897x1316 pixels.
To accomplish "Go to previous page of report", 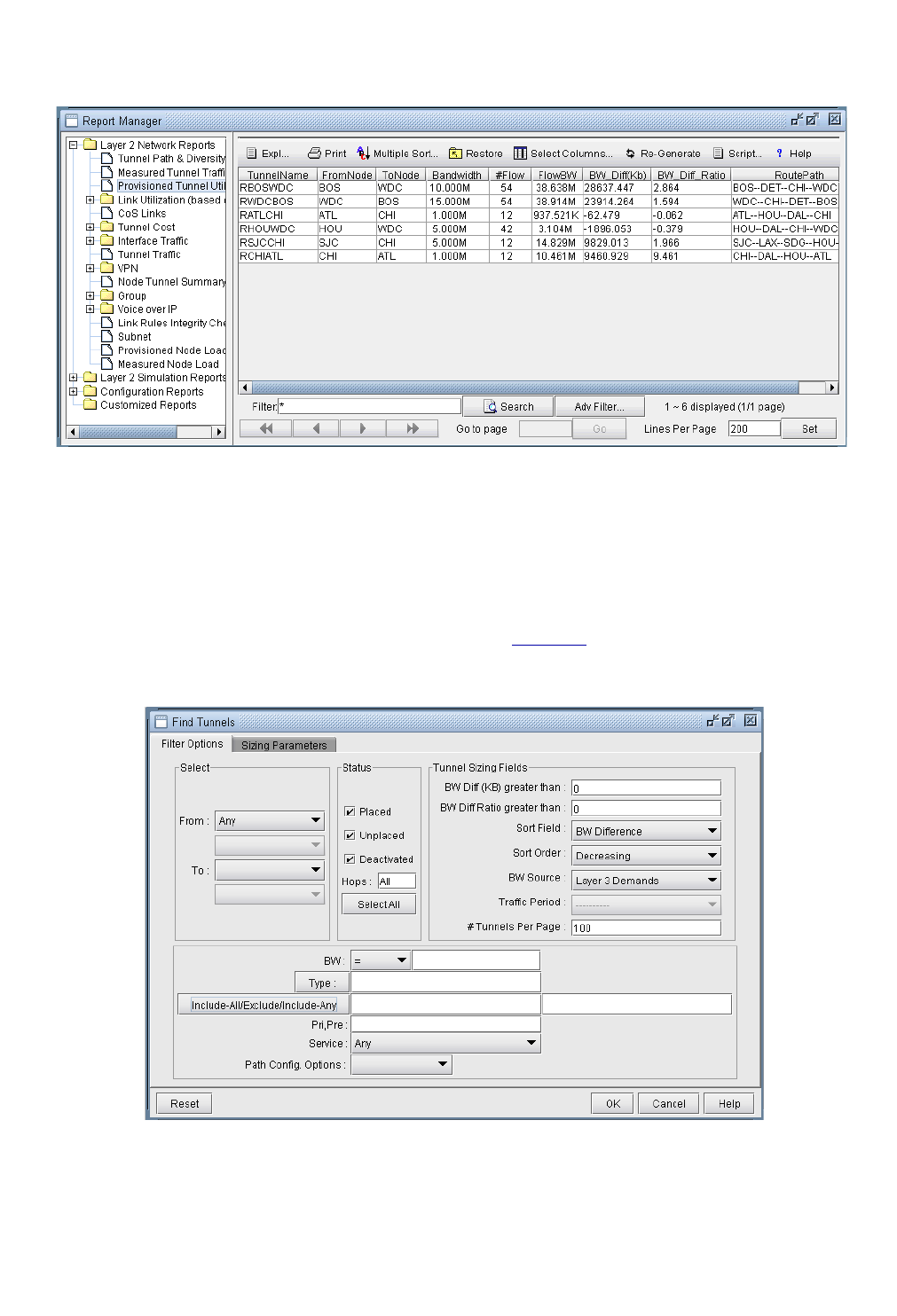I will click(315, 428).
